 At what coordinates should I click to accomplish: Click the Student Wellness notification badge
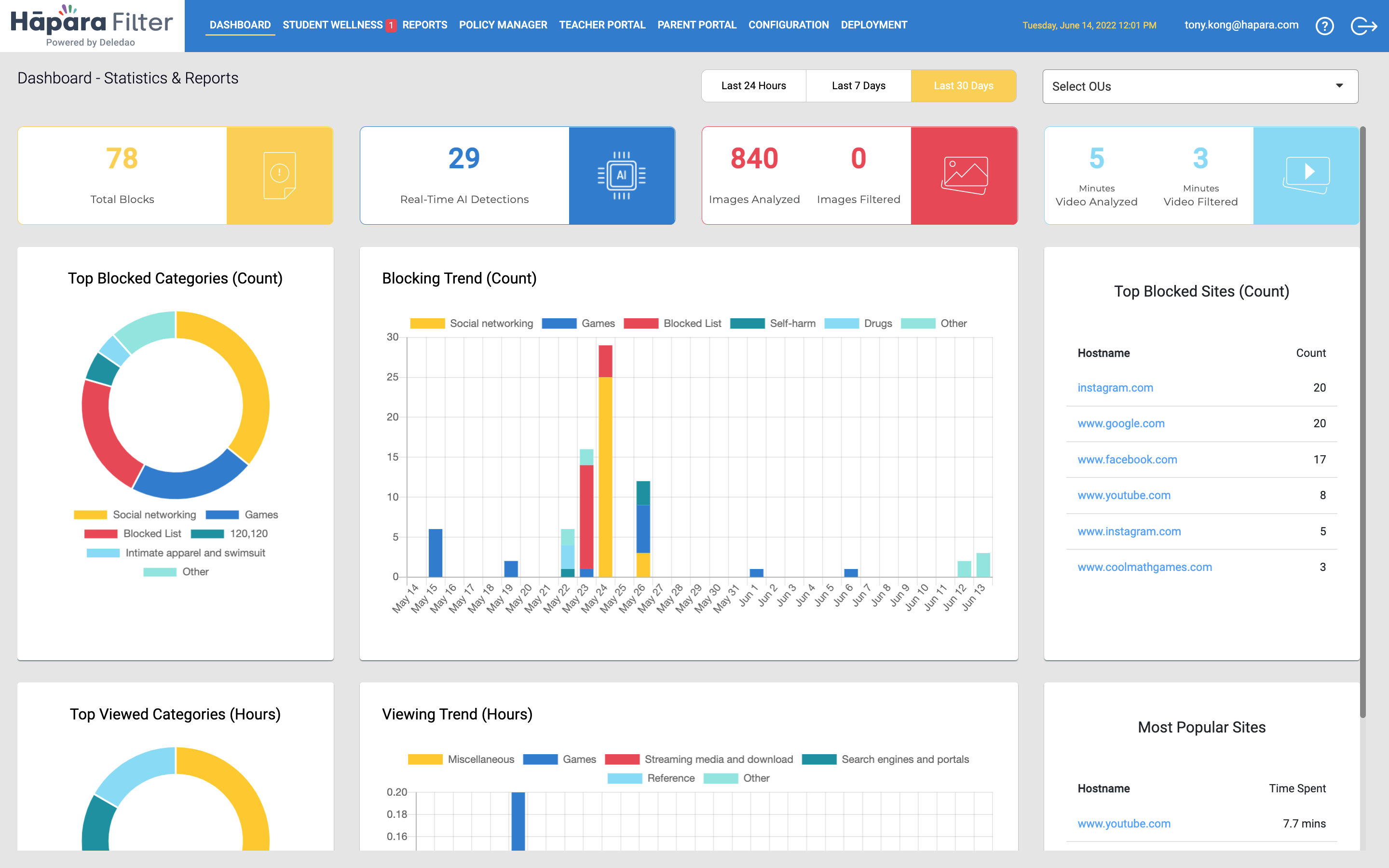(391, 25)
